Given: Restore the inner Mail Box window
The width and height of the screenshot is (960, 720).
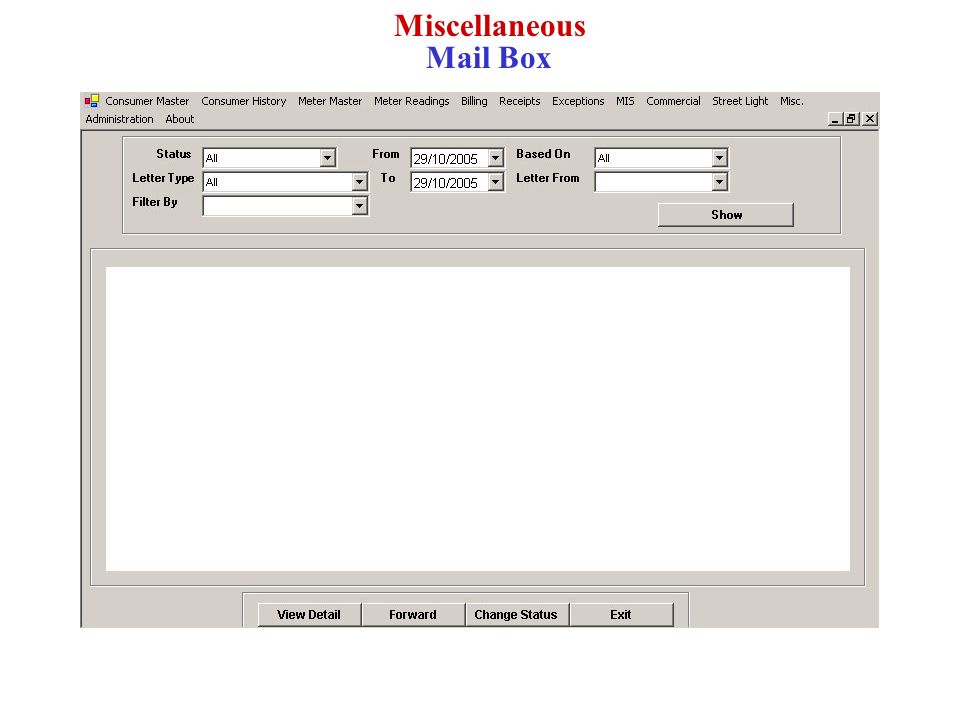Looking at the screenshot, I should click(852, 119).
